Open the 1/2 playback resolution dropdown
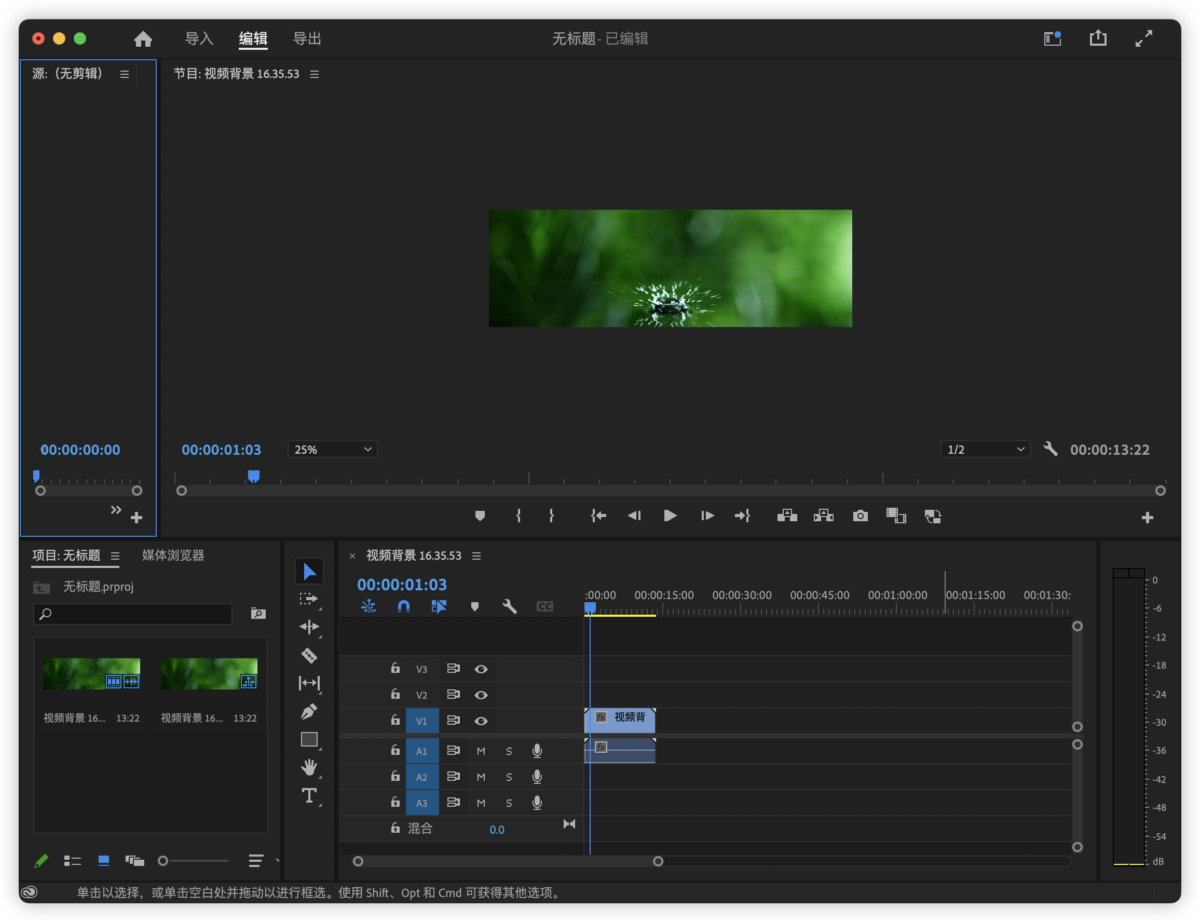Screen dimensions: 1200x922 coord(984,449)
